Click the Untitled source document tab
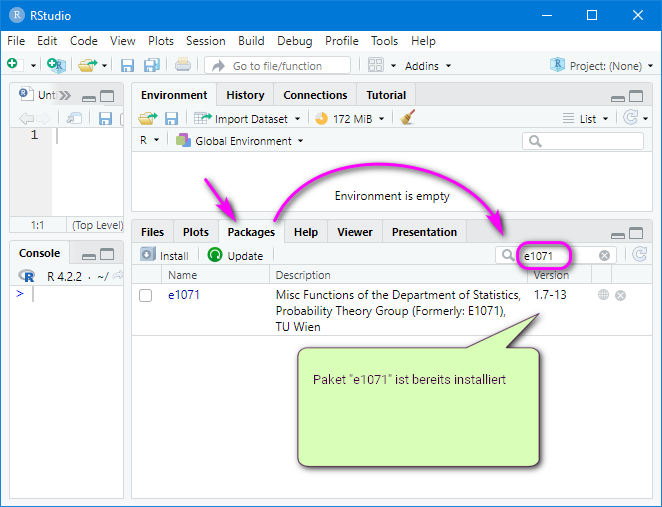Viewport: 662px width, 507px height. 37,94
